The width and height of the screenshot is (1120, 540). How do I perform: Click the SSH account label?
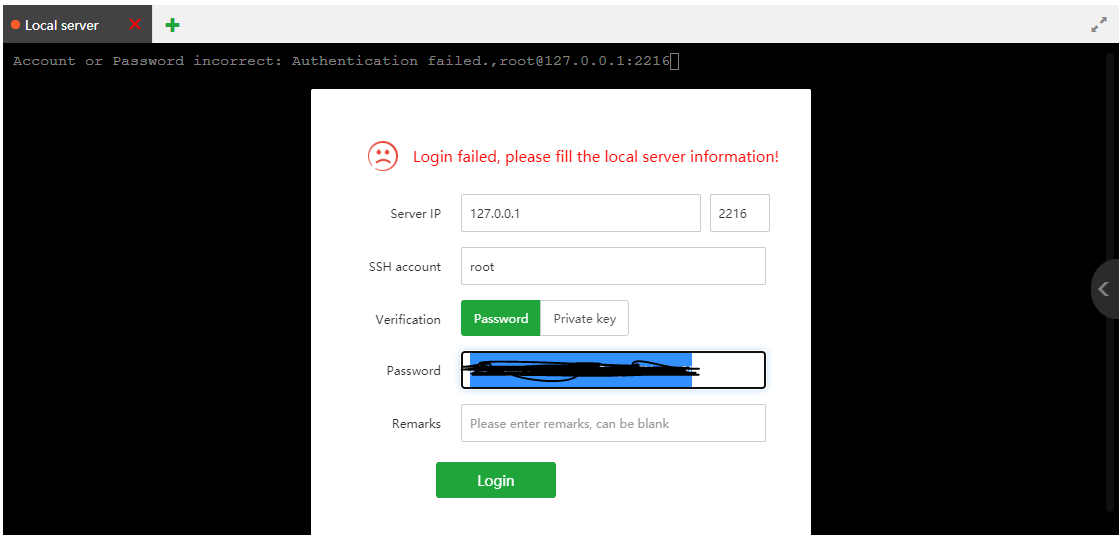click(x=404, y=267)
